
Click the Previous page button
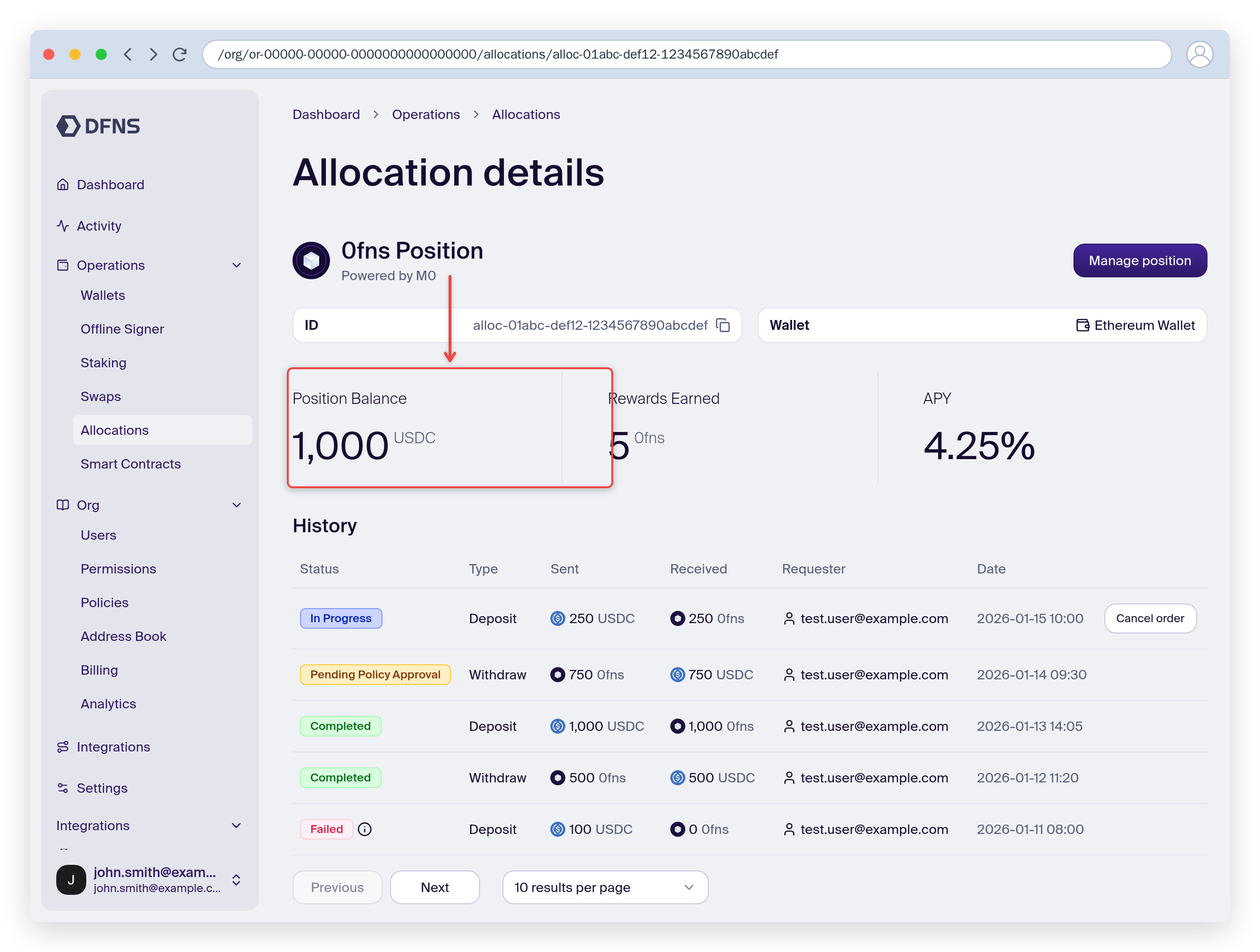tap(337, 887)
